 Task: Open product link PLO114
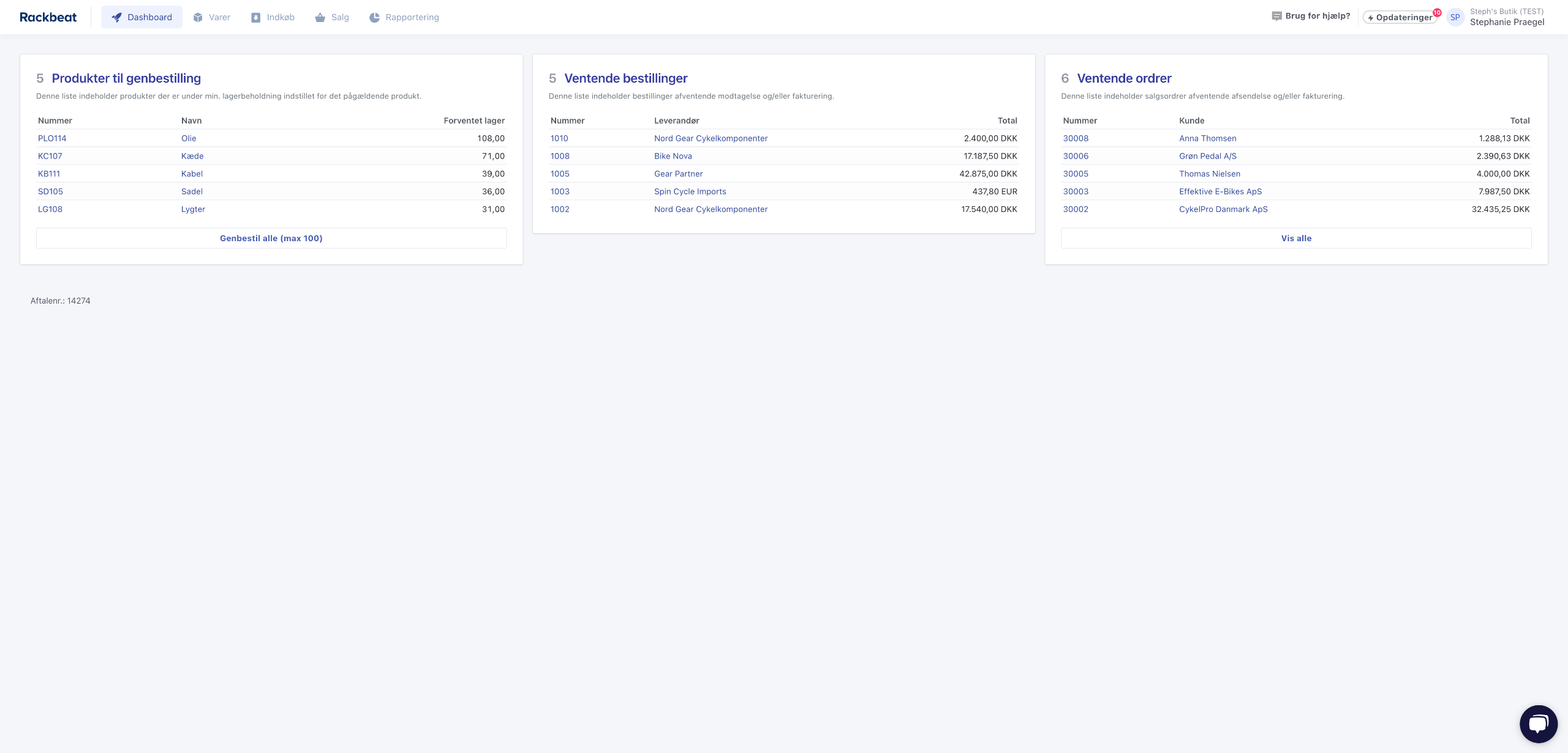[52, 138]
